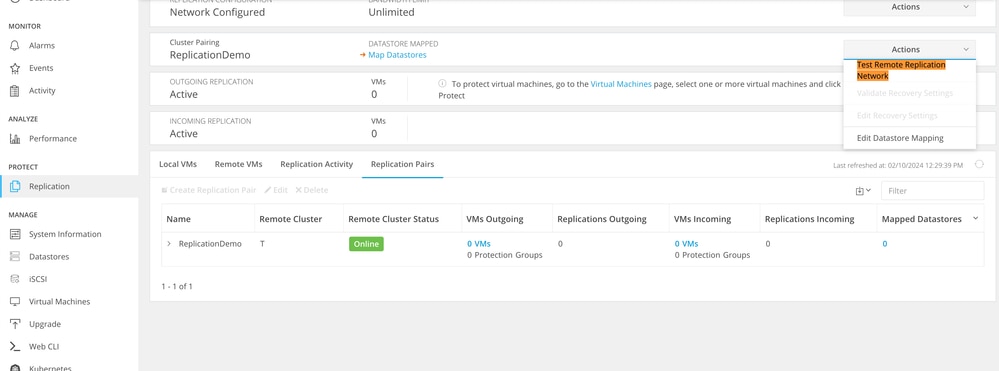This screenshot has height=371, width=999.
Task: Click the System Information icon
Action: [x=15, y=234]
